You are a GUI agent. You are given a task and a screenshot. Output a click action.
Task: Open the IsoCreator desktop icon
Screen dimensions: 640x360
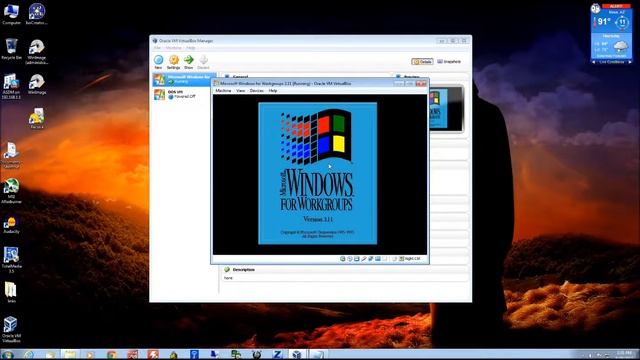[37, 14]
